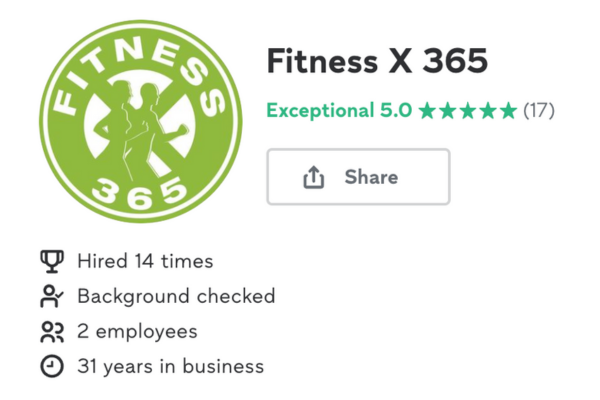The height and width of the screenshot is (400, 600).
Task: Select the Background checked label
Action: coord(176,296)
